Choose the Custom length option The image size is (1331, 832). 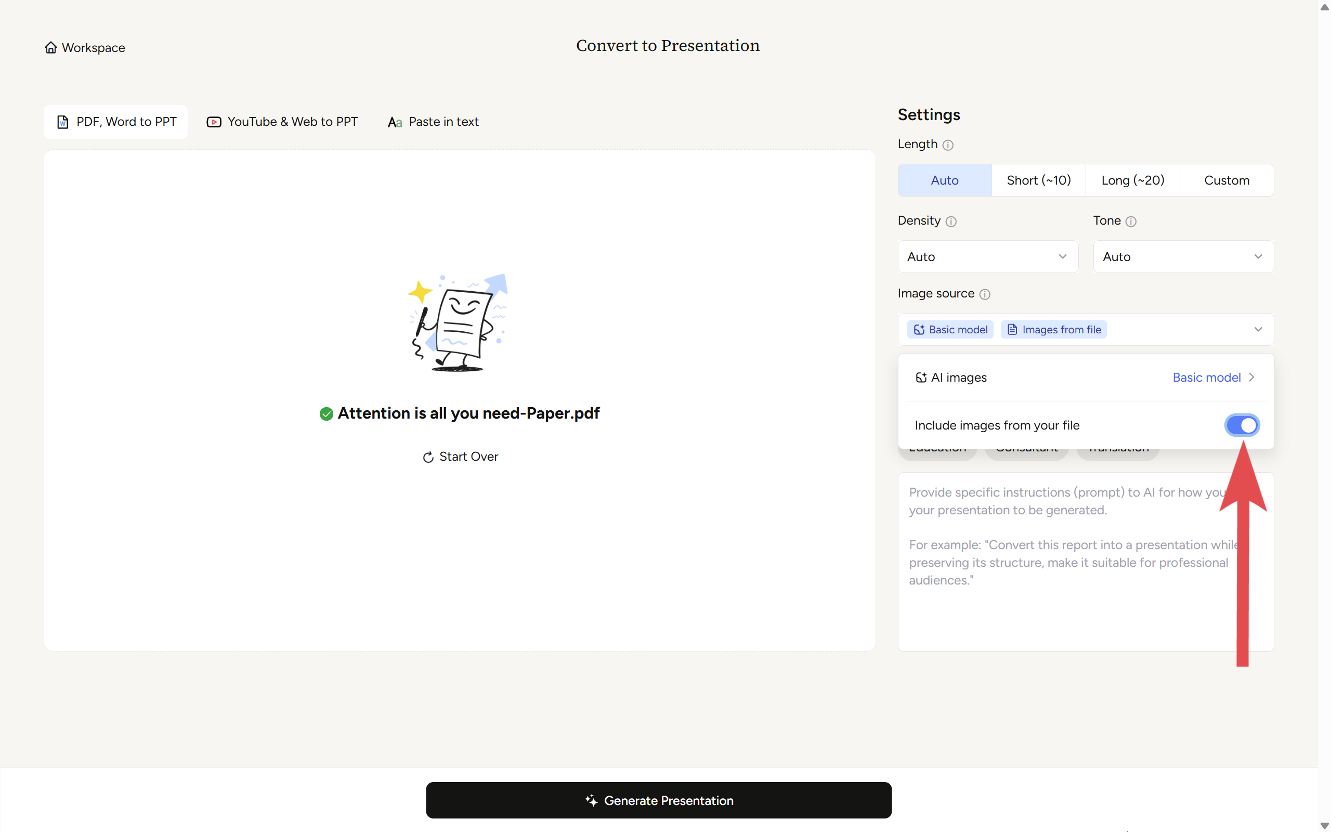pyautogui.click(x=1226, y=180)
